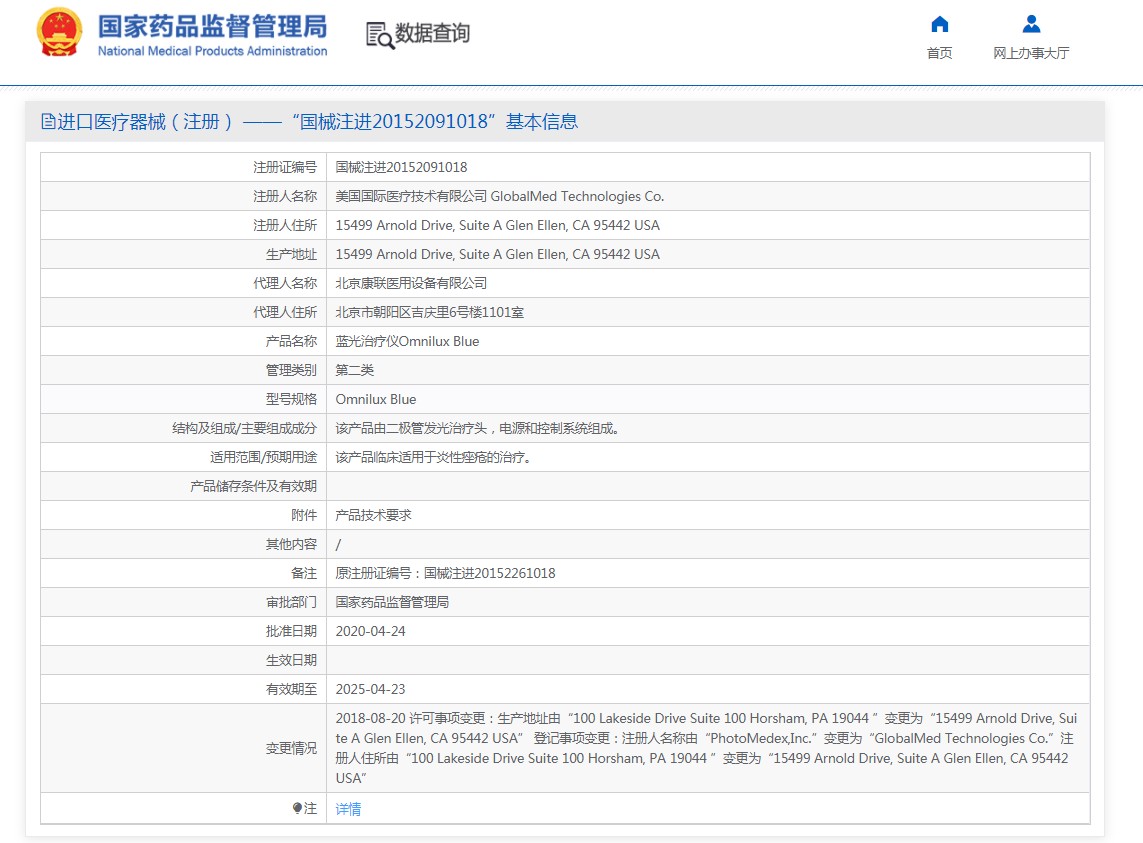
Task: Click the change history text starting 2018-08-20
Action: 706,748
